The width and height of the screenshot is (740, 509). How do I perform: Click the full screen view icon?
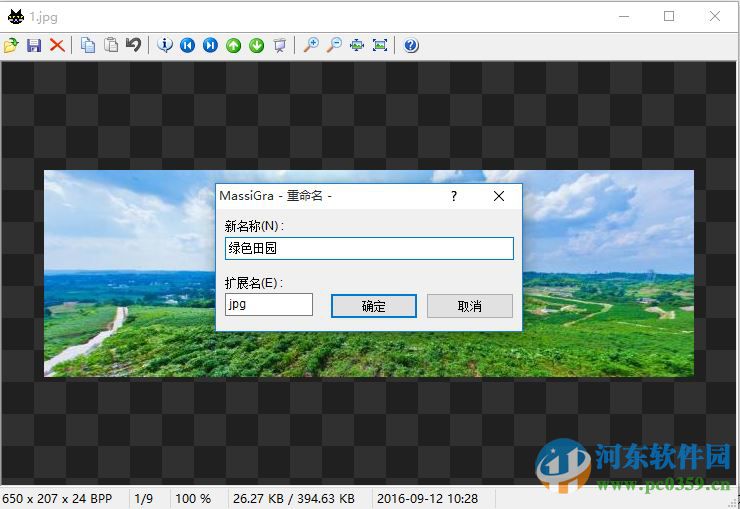click(380, 45)
